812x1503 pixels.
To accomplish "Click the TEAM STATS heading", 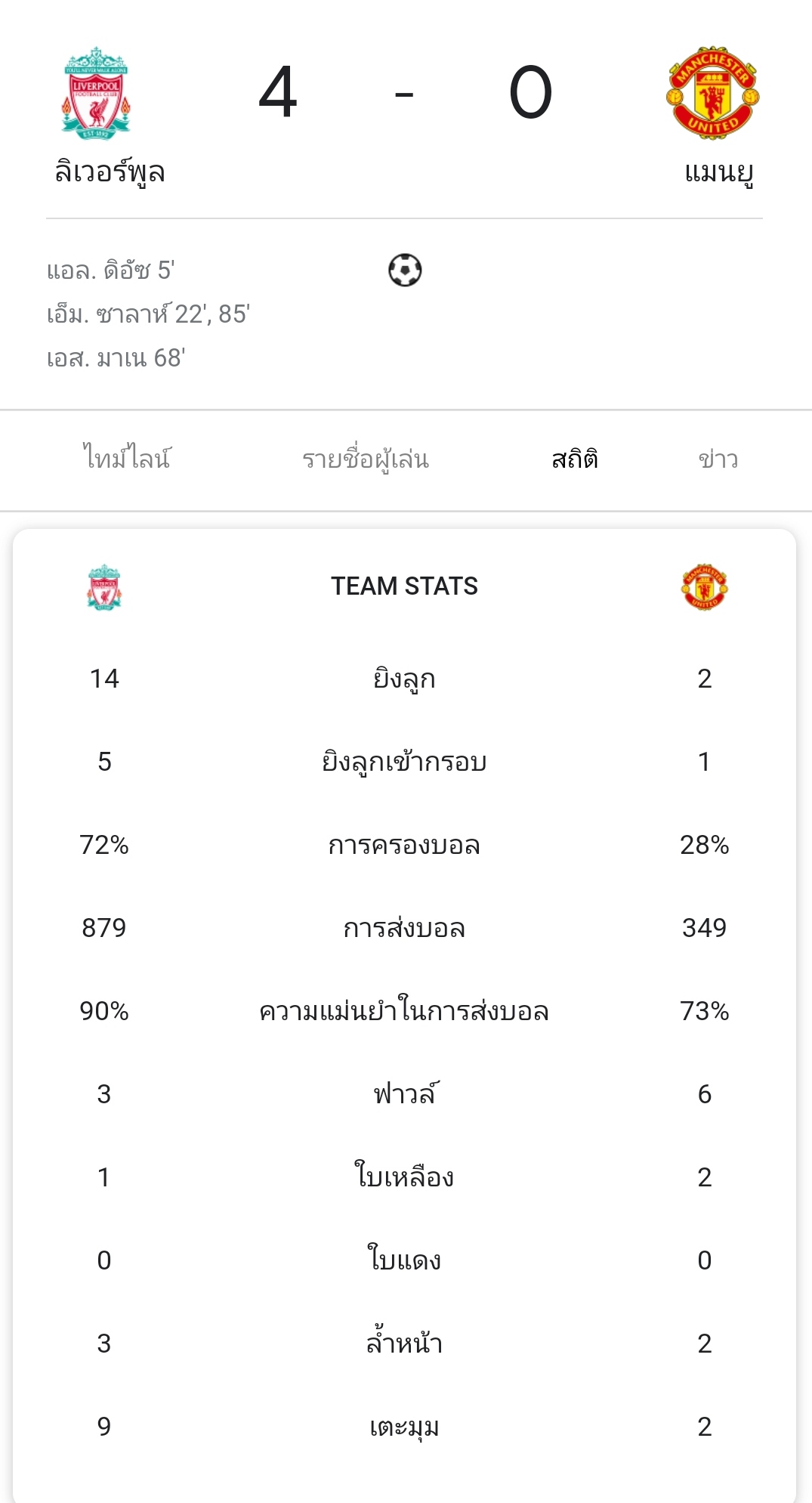I will 404,586.
